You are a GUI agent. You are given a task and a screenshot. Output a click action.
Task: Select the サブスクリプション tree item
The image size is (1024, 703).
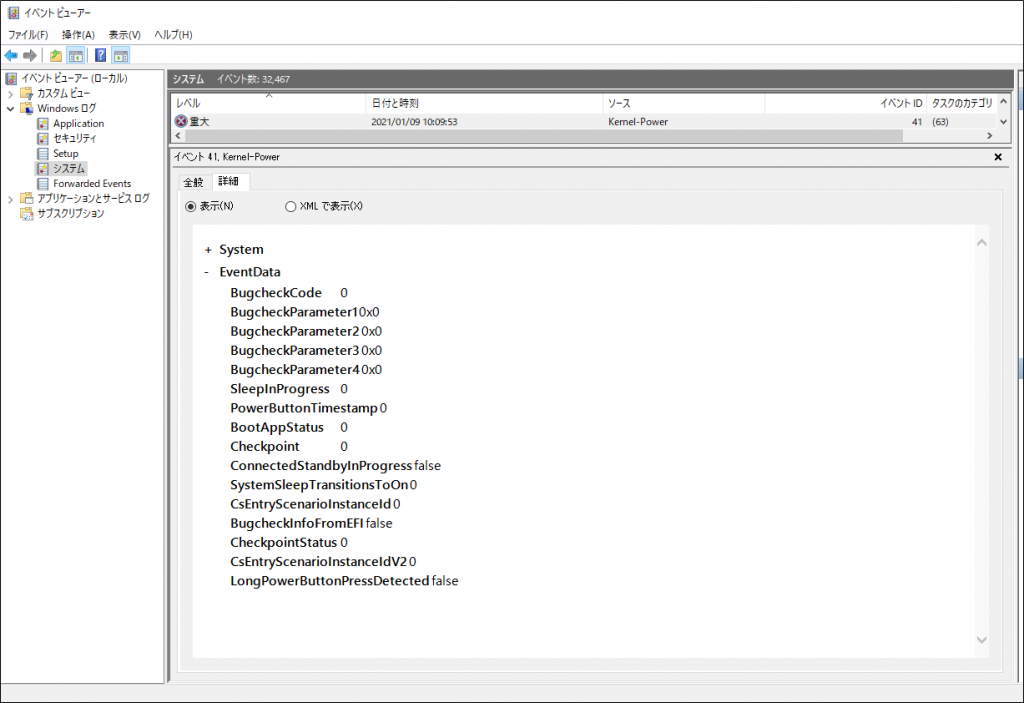(71, 214)
